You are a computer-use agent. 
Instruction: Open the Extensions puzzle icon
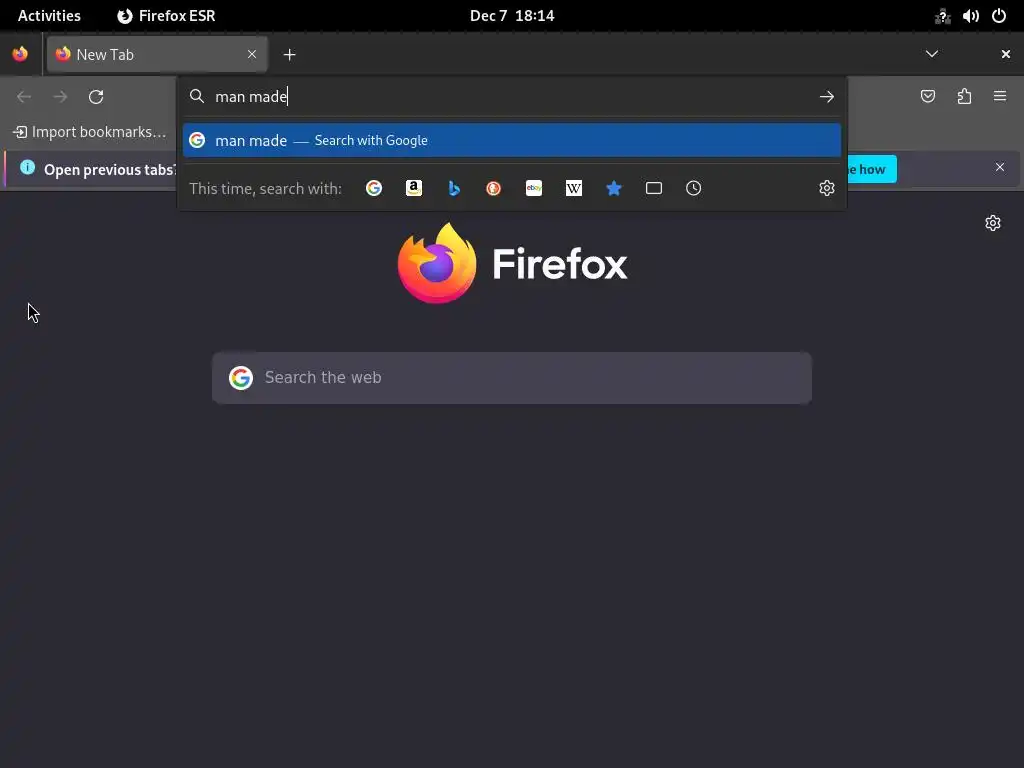pyautogui.click(x=965, y=97)
